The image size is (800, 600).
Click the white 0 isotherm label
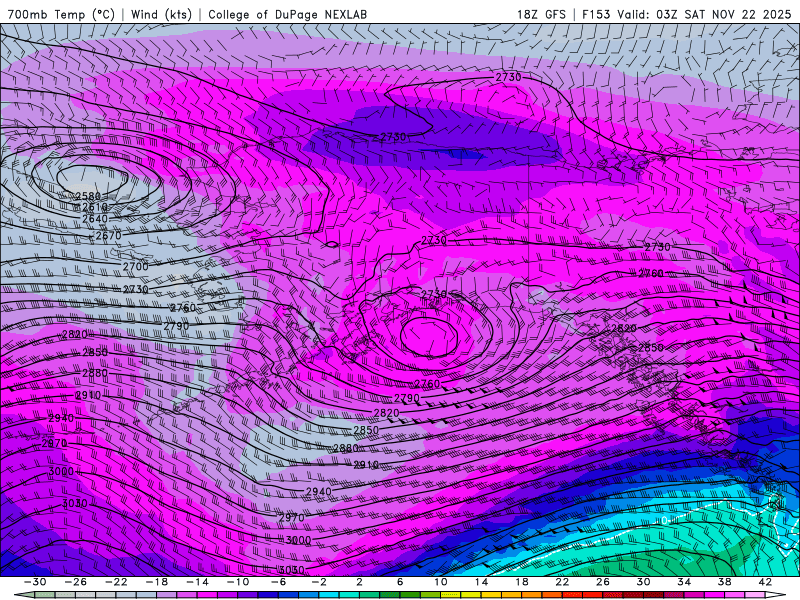coord(664,521)
